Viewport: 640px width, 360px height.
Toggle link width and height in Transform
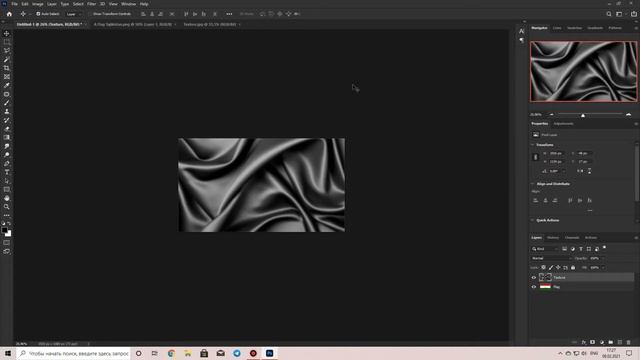536,157
